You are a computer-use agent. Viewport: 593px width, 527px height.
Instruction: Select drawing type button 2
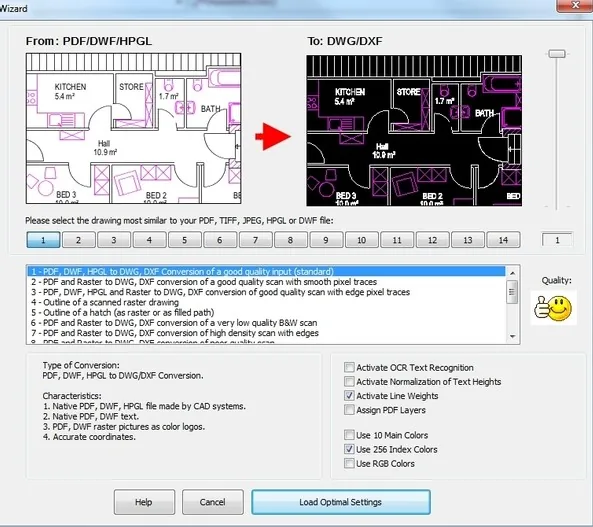click(x=78, y=240)
